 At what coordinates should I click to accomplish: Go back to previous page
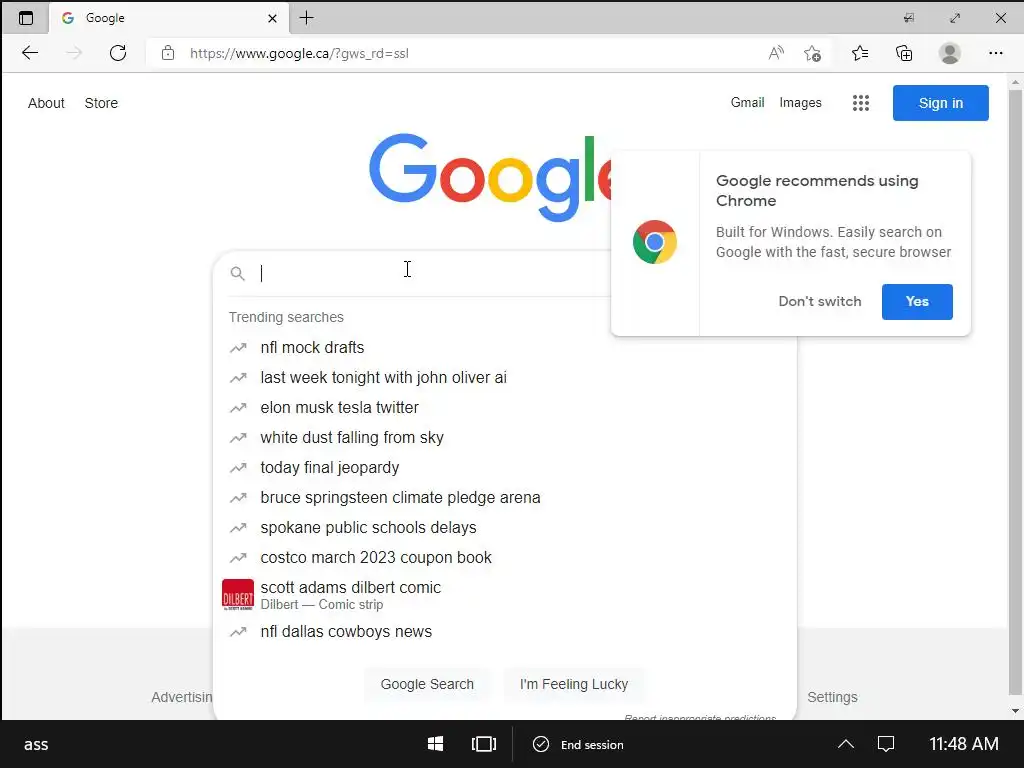(x=30, y=53)
